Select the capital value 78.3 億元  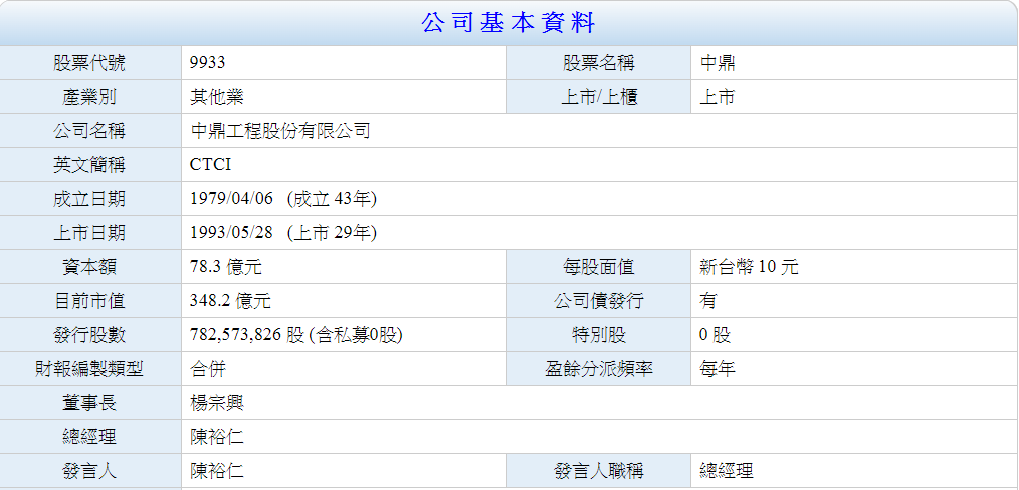click(226, 267)
